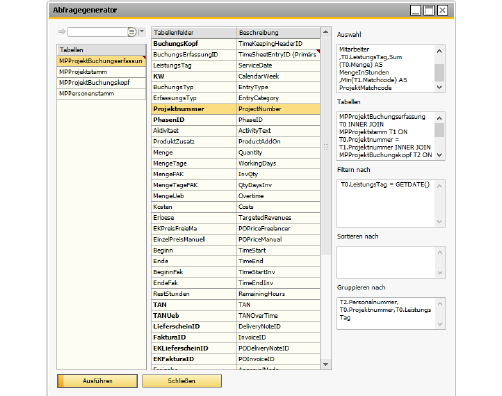Image resolution: width=502 pixels, height=396 pixels.
Task: Select MPProjektstamm in the Tabellen list
Action: click(101, 72)
